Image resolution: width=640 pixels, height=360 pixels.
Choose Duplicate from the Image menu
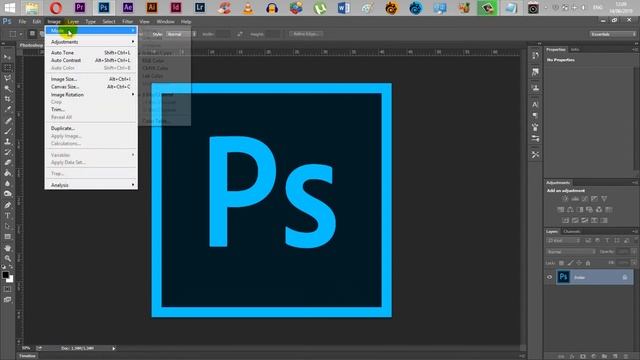click(91, 128)
